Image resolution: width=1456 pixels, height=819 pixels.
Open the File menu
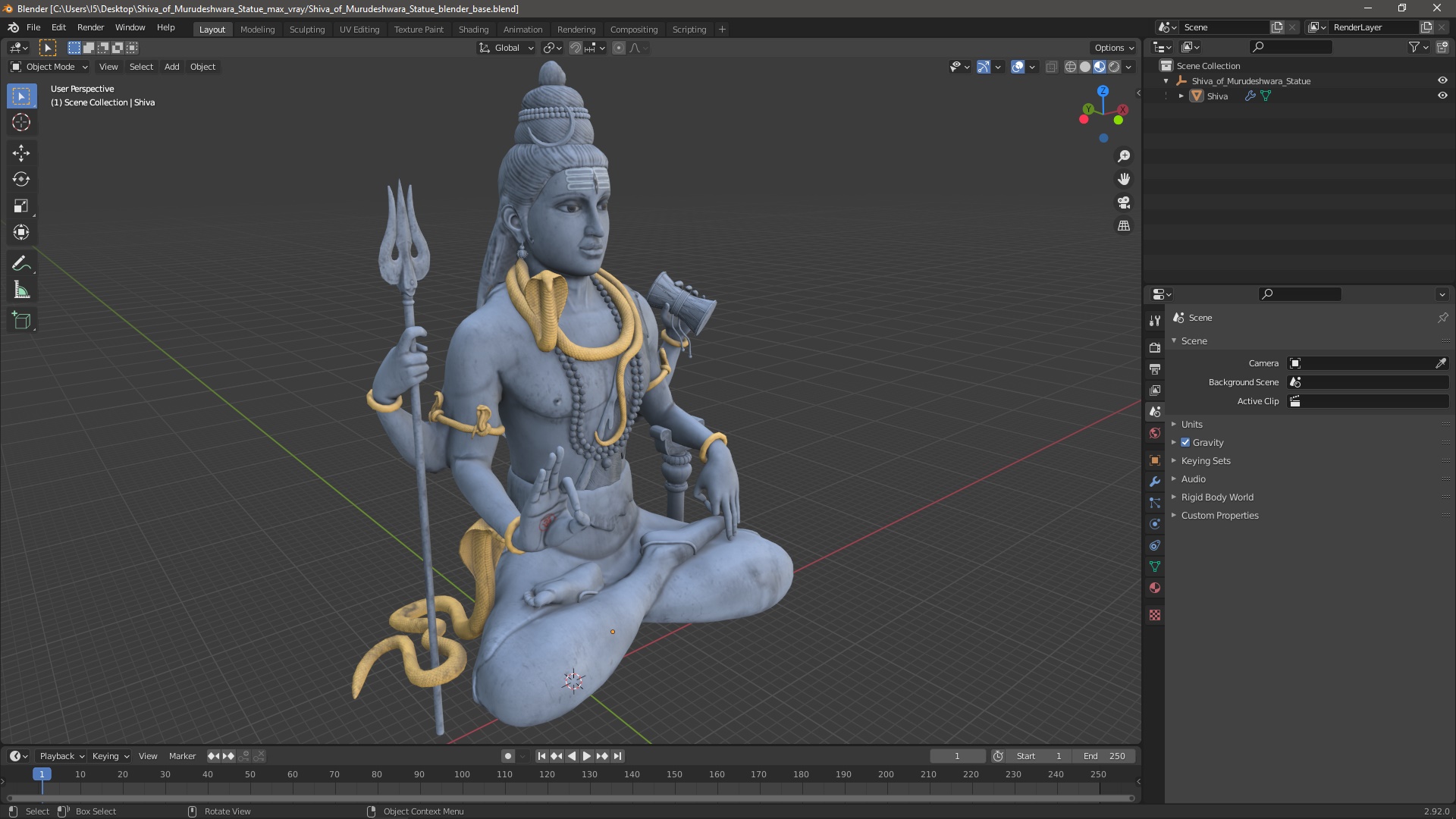(x=33, y=27)
